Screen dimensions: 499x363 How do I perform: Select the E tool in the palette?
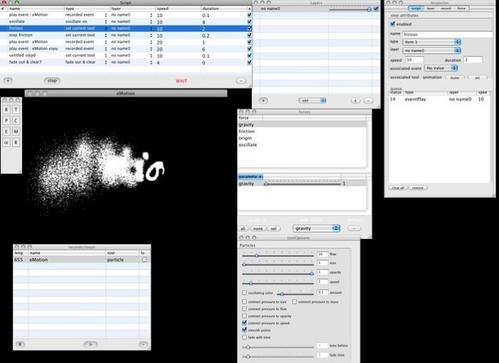coord(6,132)
